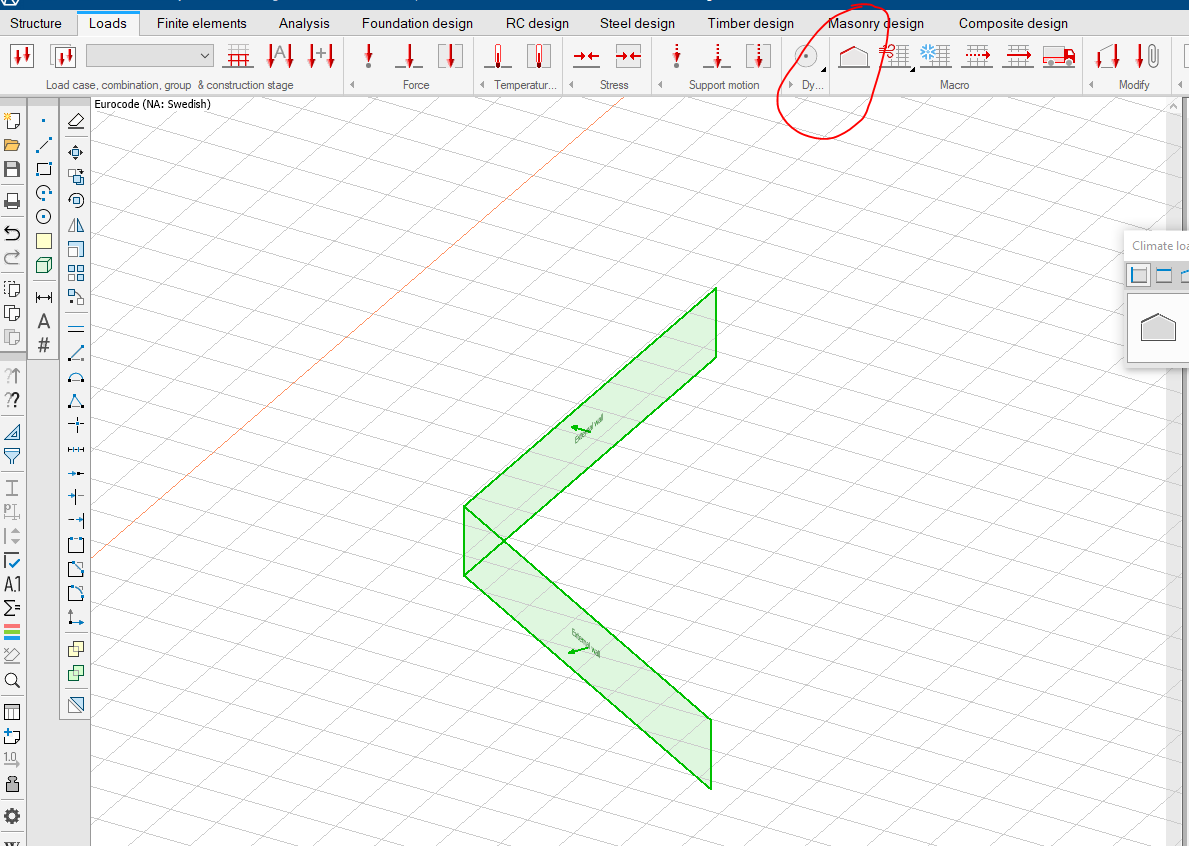Screen dimensions: 1189x846
Task: Open the wind load macro tool
Action: point(895,56)
